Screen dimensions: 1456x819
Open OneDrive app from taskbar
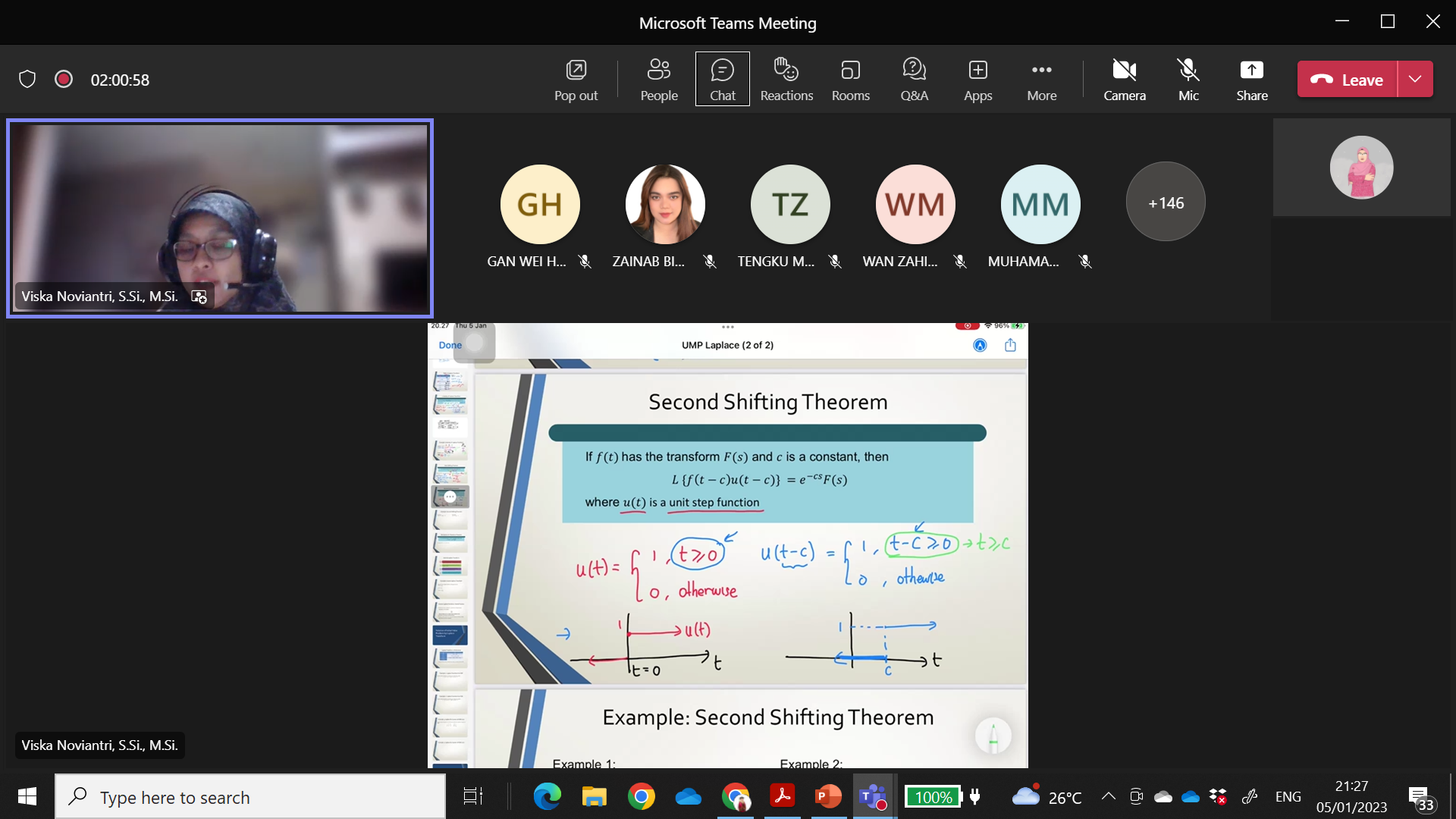click(688, 796)
